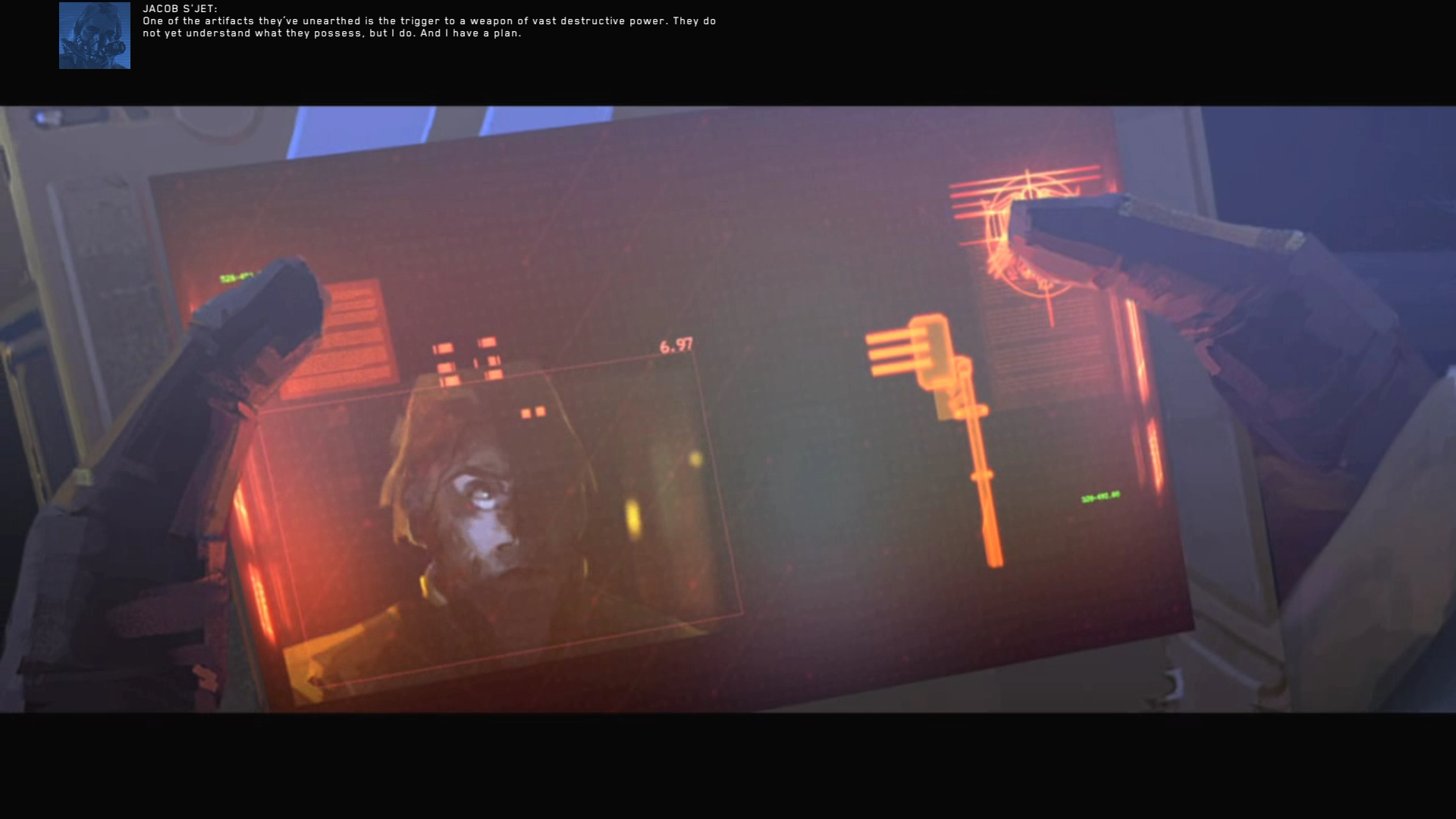Click the green code label near the right edge
Viewport: 1456px width, 819px height.
tap(1100, 497)
